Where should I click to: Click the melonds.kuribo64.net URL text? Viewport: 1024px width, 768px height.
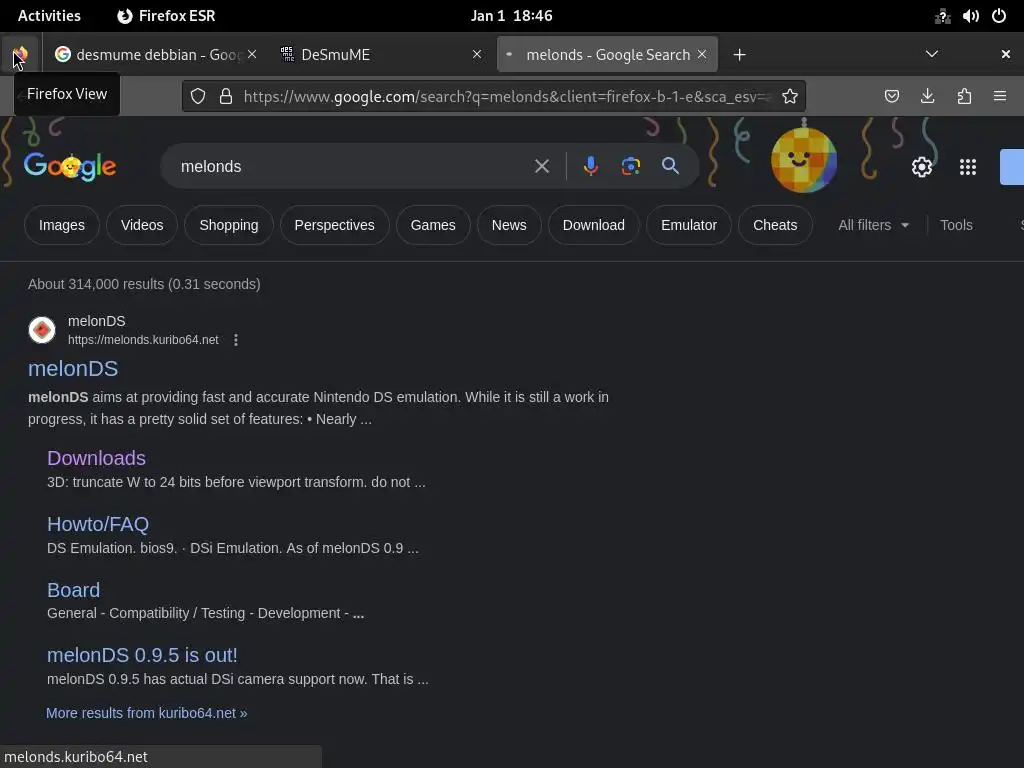pyautogui.click(x=143, y=340)
